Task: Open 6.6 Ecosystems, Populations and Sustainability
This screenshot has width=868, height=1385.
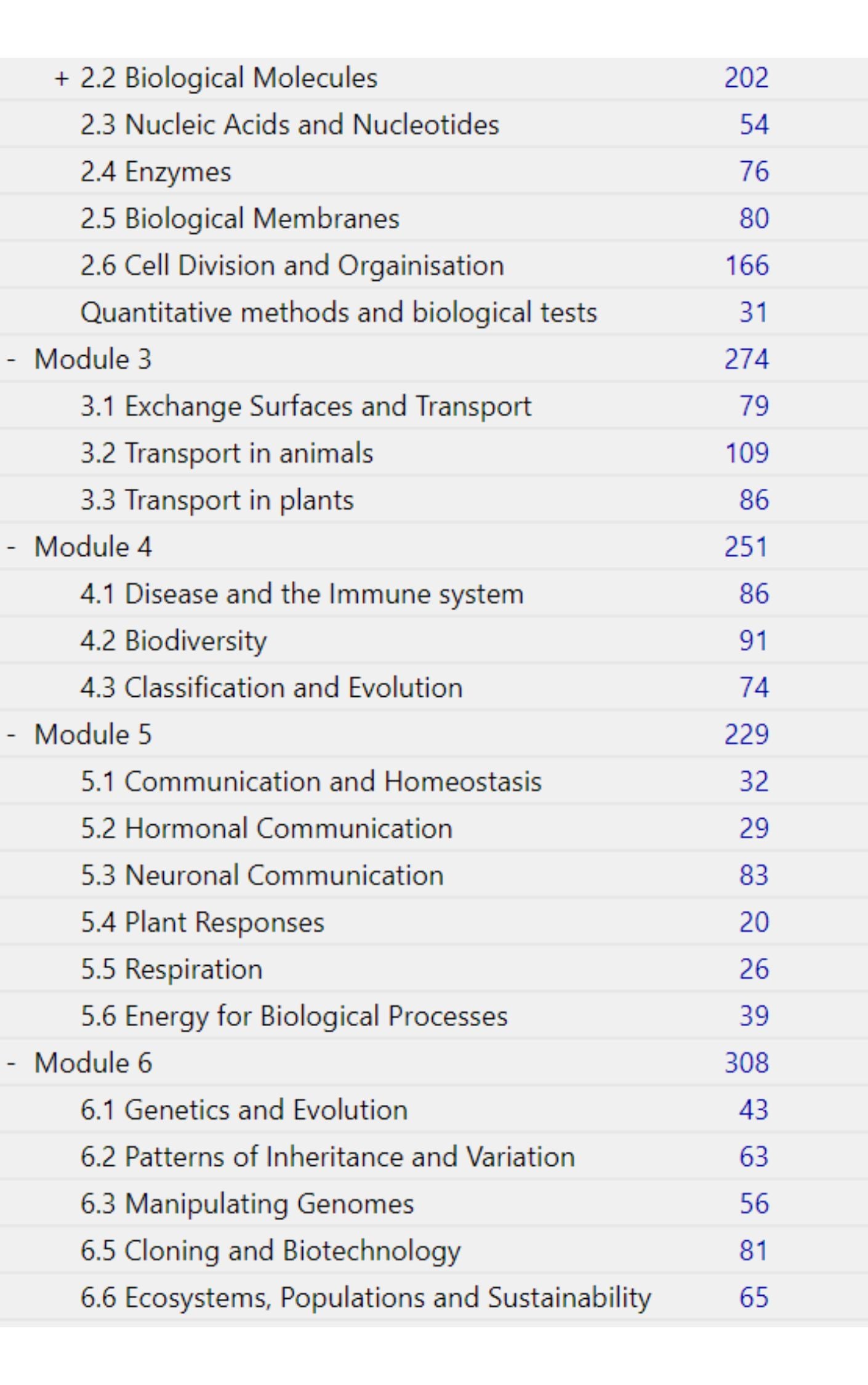Action: pos(365,1298)
